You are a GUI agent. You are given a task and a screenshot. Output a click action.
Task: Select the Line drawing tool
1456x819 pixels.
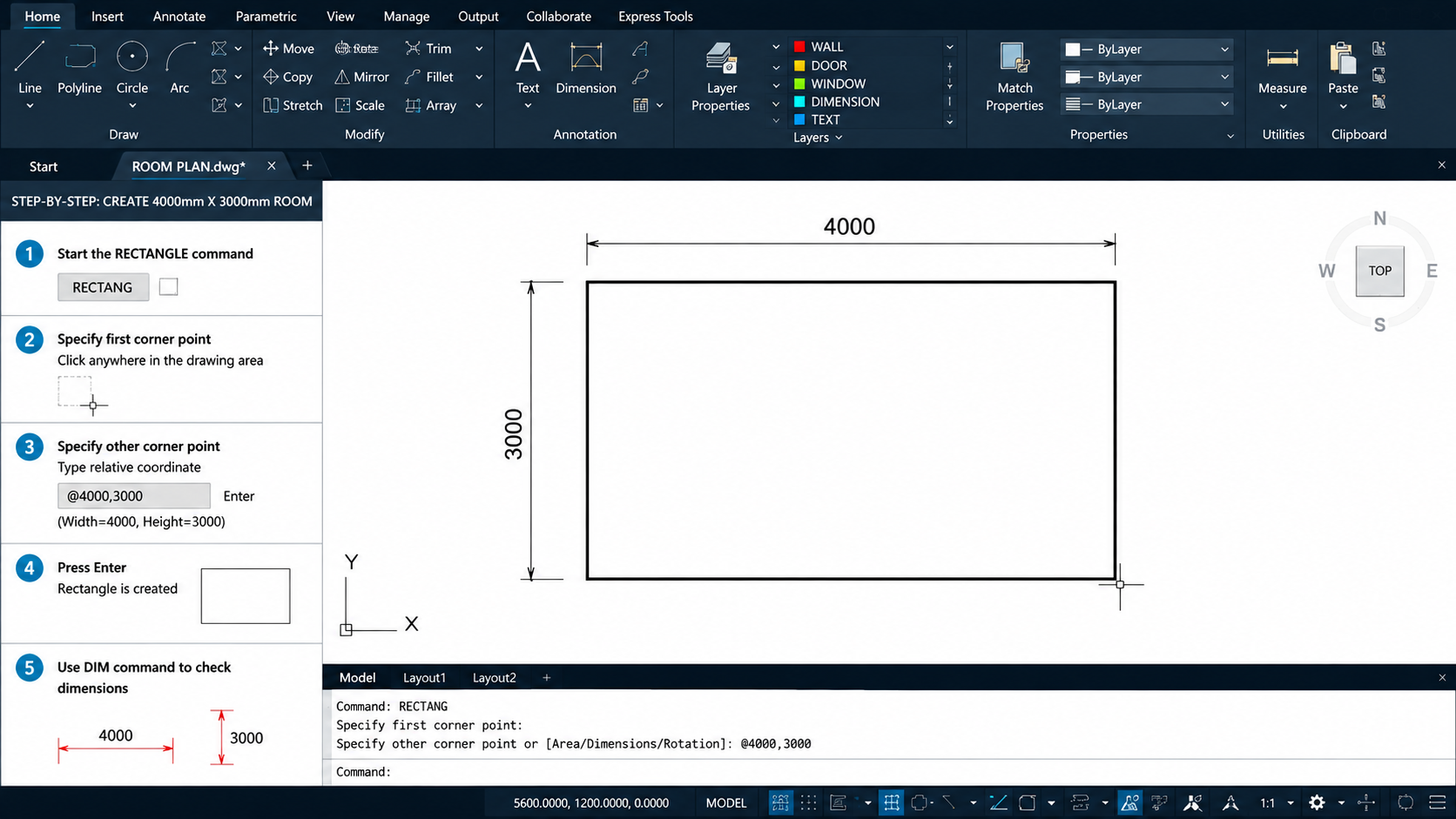click(30, 67)
